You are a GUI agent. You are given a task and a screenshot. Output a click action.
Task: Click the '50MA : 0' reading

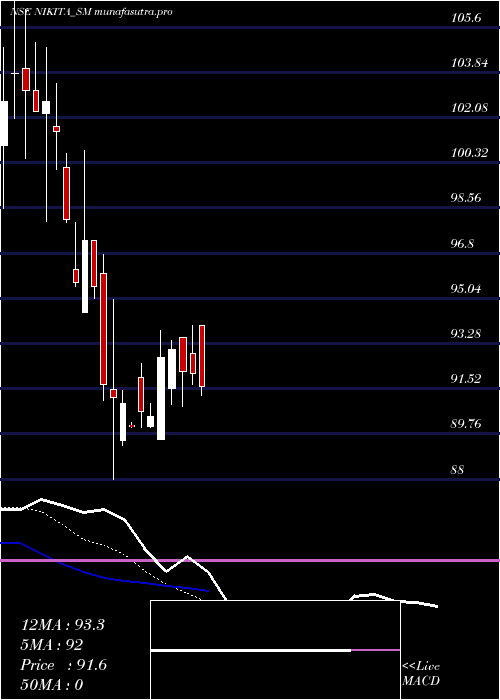(52, 685)
